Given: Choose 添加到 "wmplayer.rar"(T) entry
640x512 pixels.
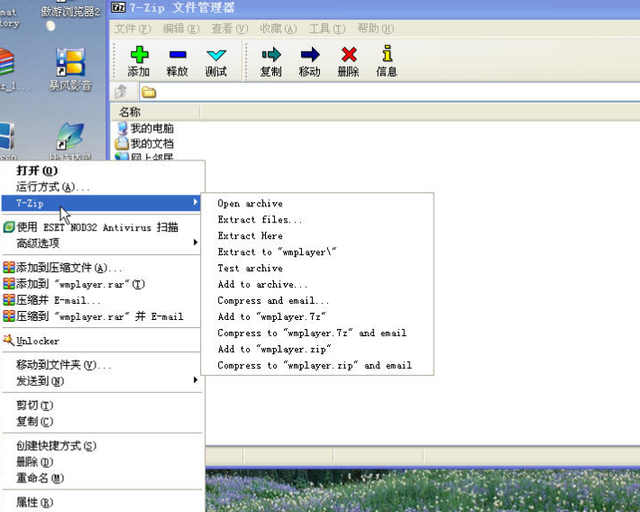Looking at the screenshot, I should (x=102, y=284).
